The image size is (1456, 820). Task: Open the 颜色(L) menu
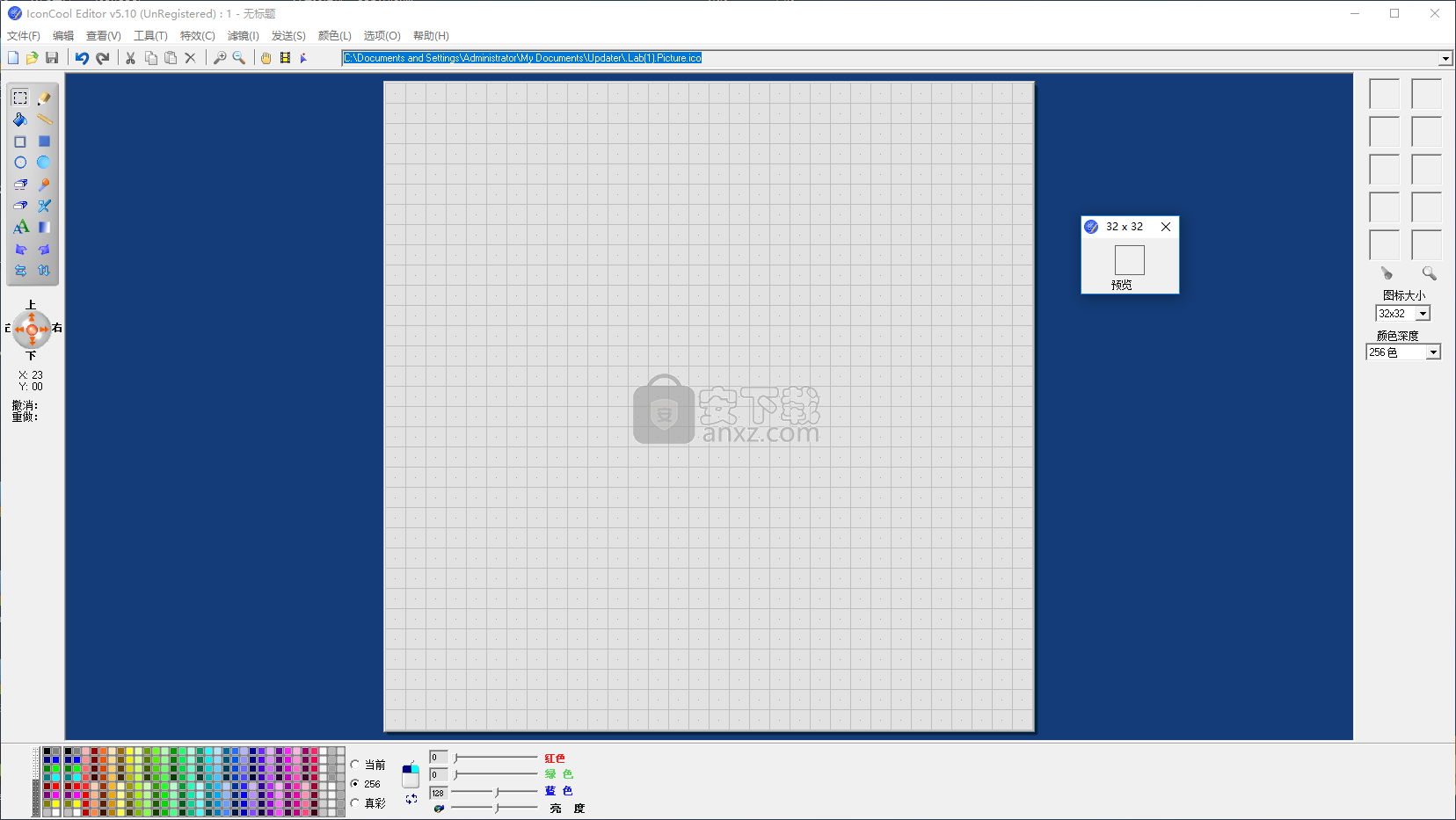pos(335,36)
